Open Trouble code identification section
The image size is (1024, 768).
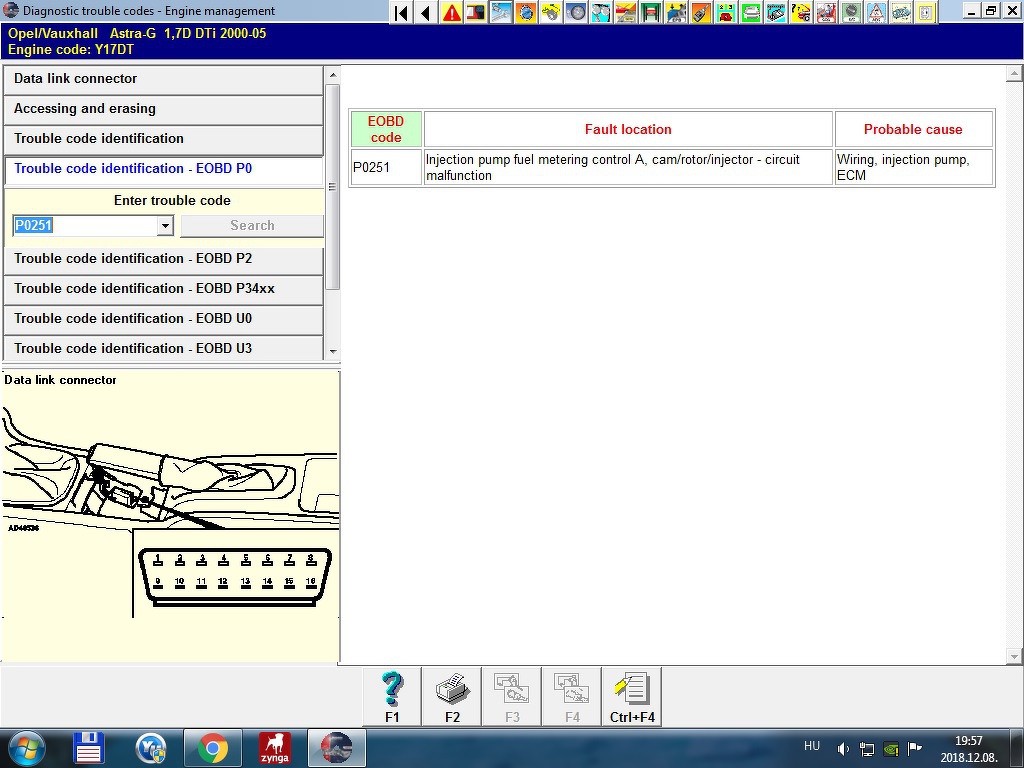coord(163,139)
